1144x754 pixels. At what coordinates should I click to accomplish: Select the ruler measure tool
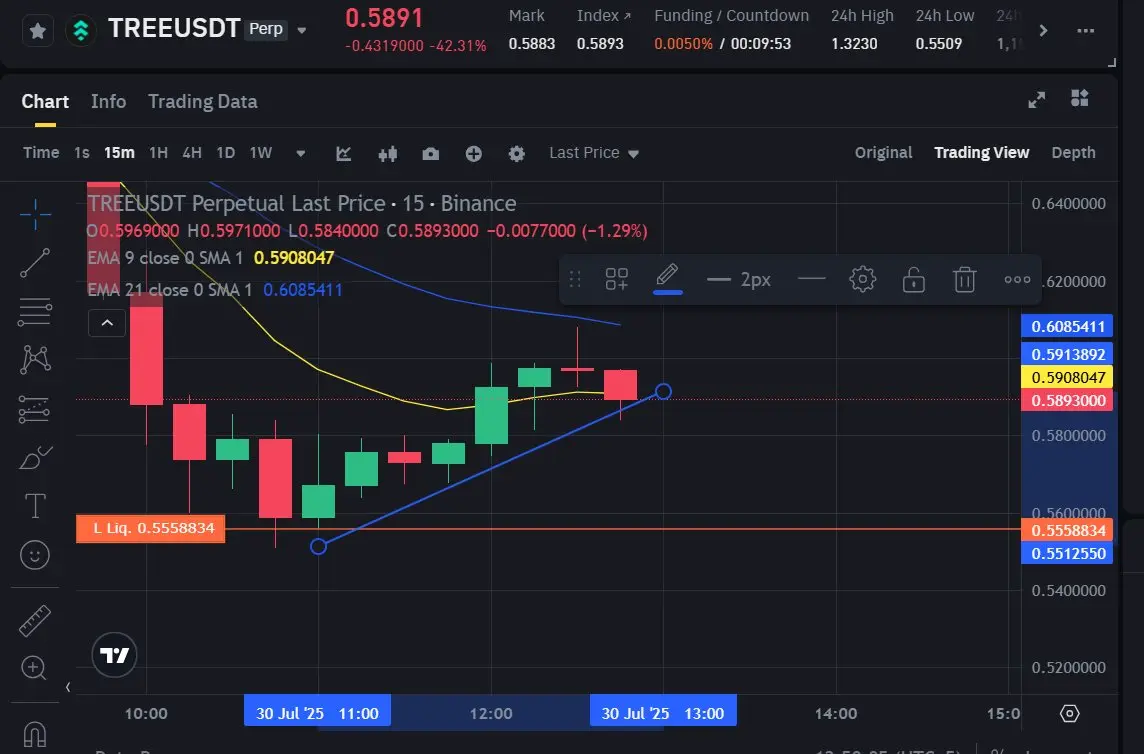coord(34,621)
